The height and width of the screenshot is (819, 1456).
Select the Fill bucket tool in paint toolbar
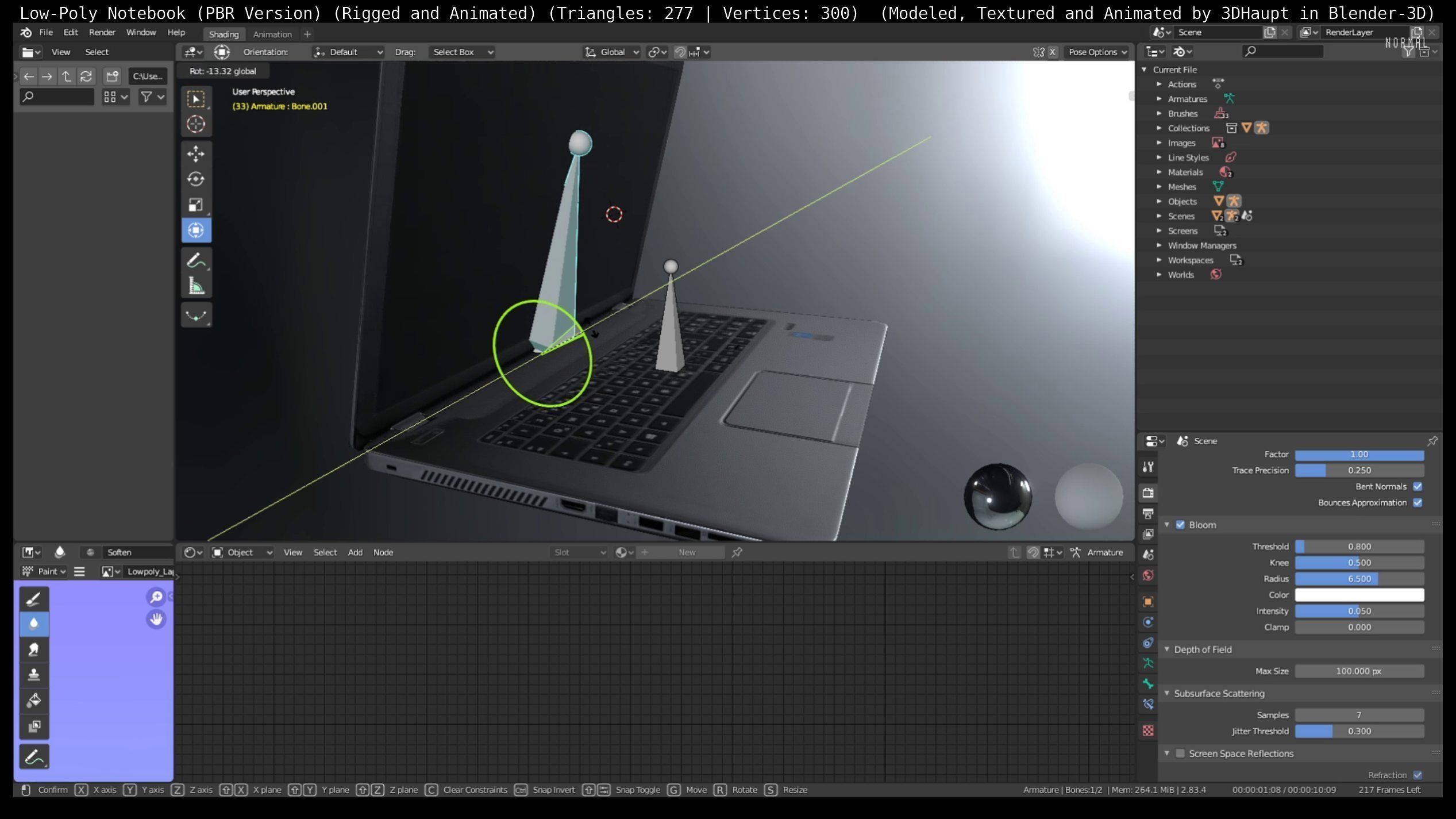[34, 700]
